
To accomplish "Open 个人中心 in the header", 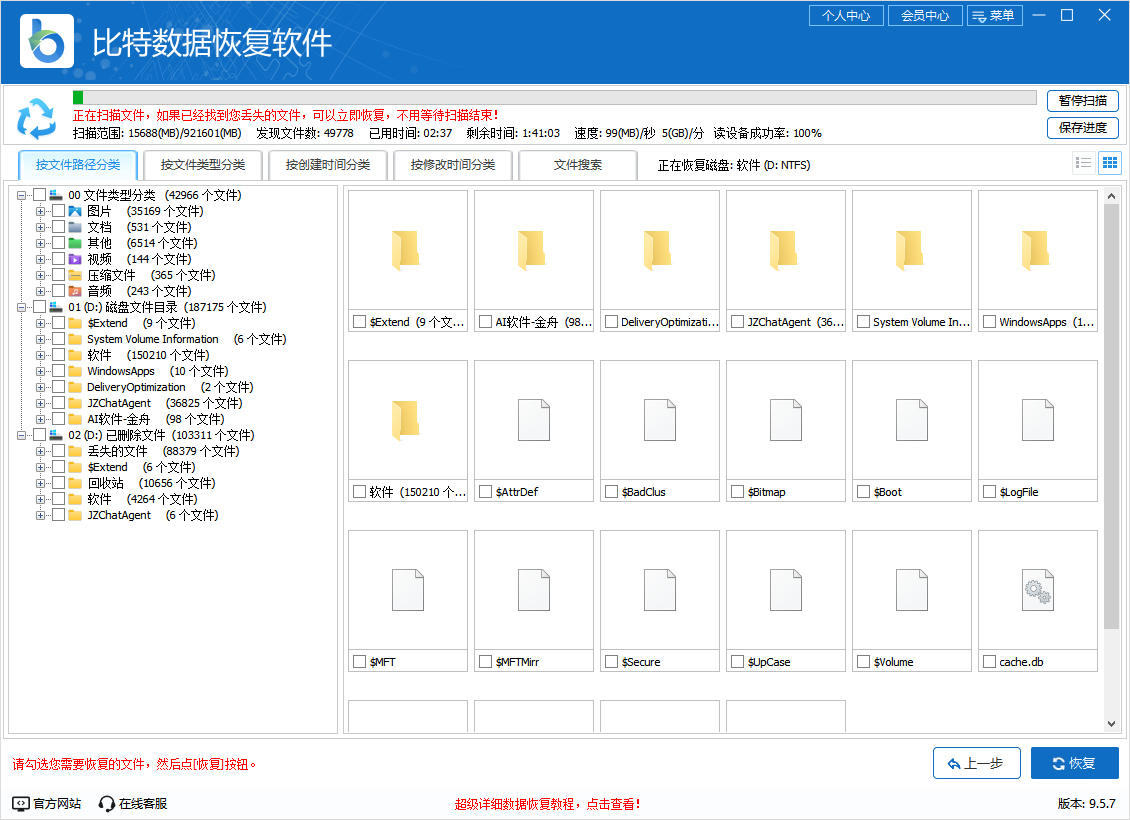I will pyautogui.click(x=846, y=15).
